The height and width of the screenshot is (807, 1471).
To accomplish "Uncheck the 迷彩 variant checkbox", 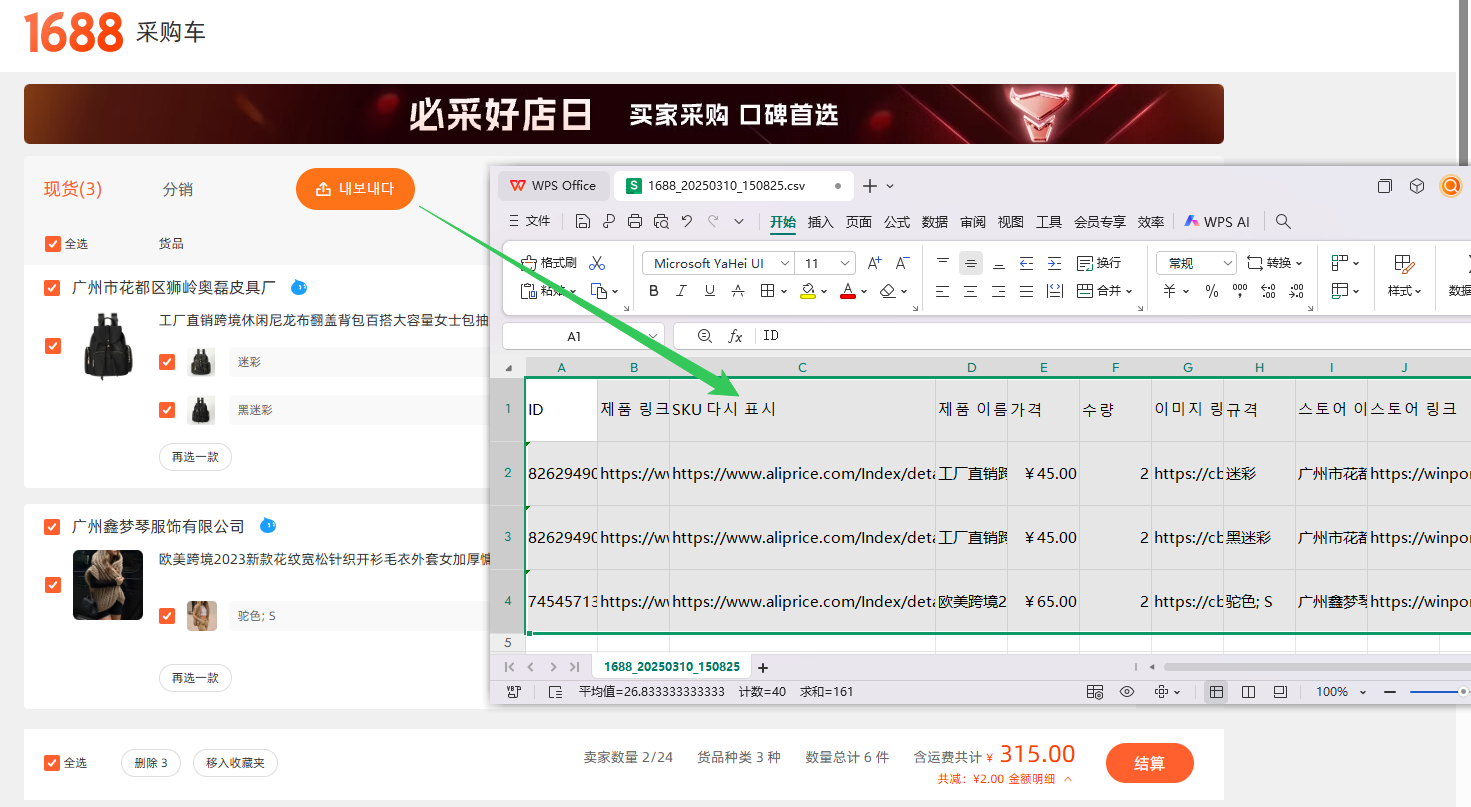I will click(167, 362).
